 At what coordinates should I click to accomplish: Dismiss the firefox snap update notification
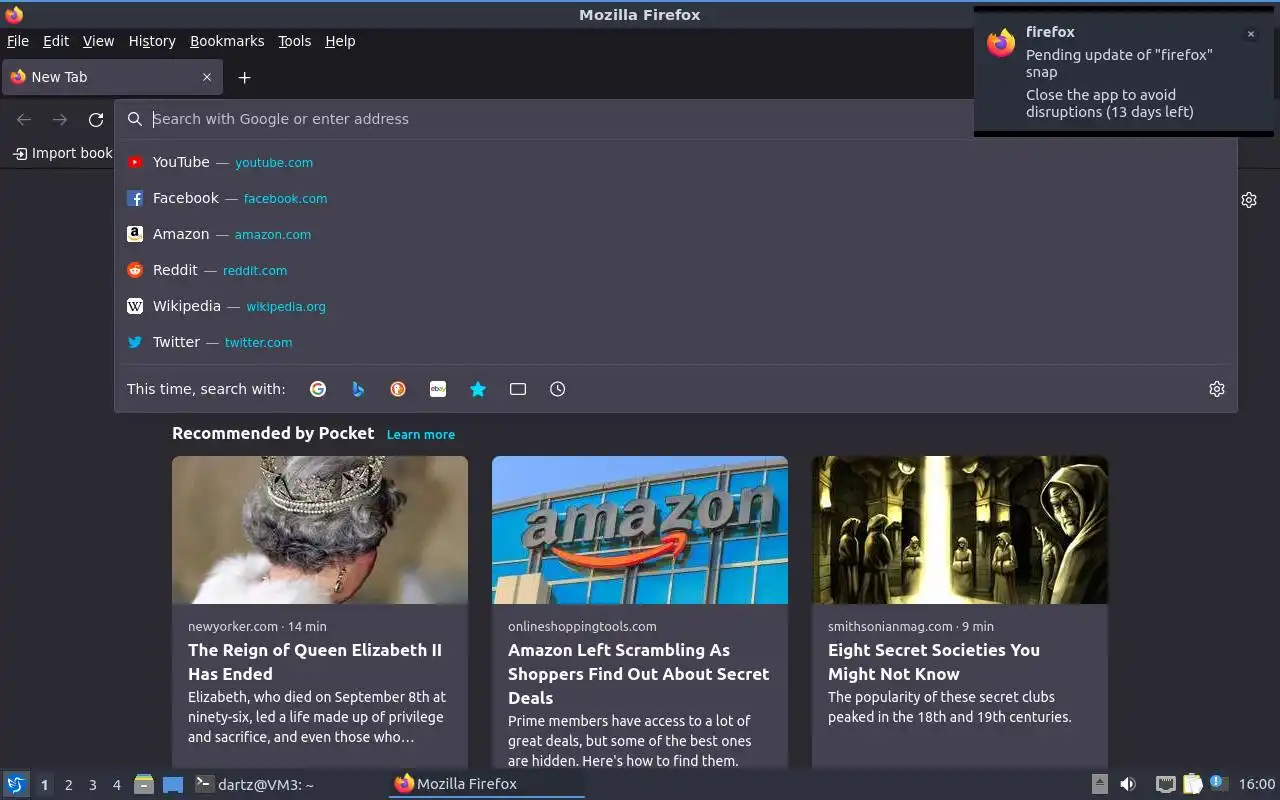pos(1250,34)
